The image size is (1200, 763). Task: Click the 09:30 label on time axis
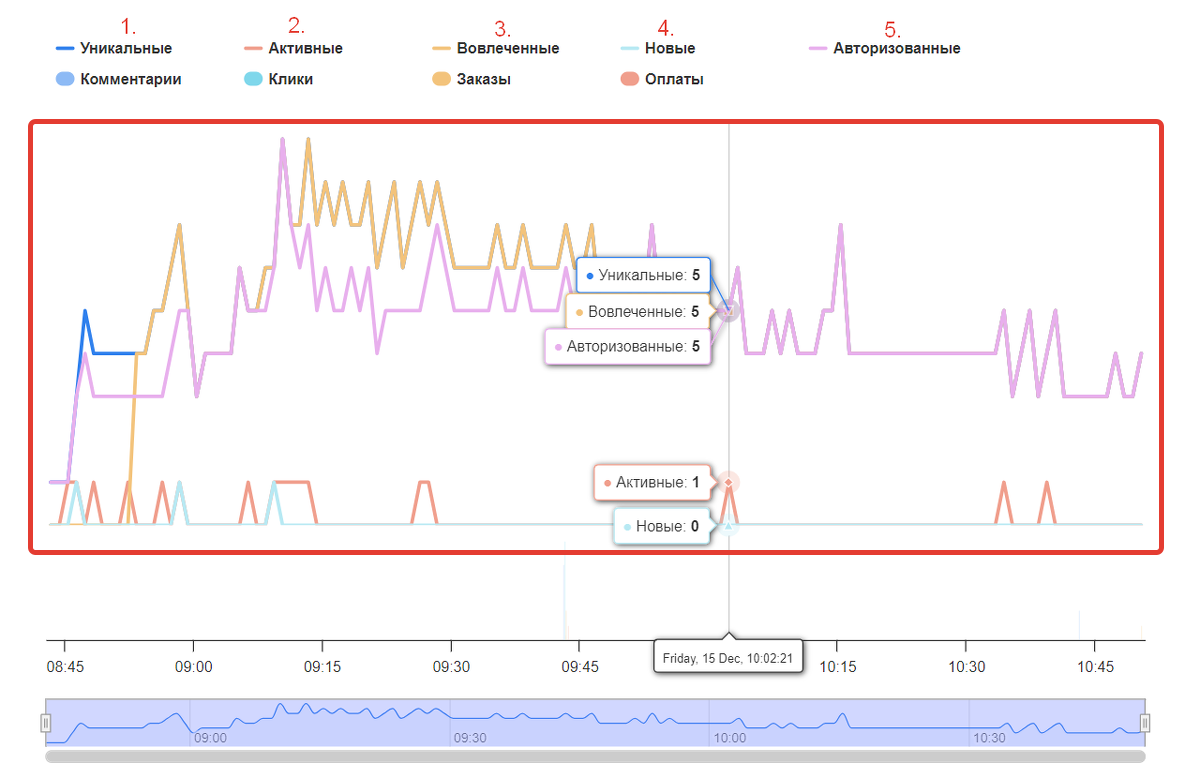coord(451,665)
